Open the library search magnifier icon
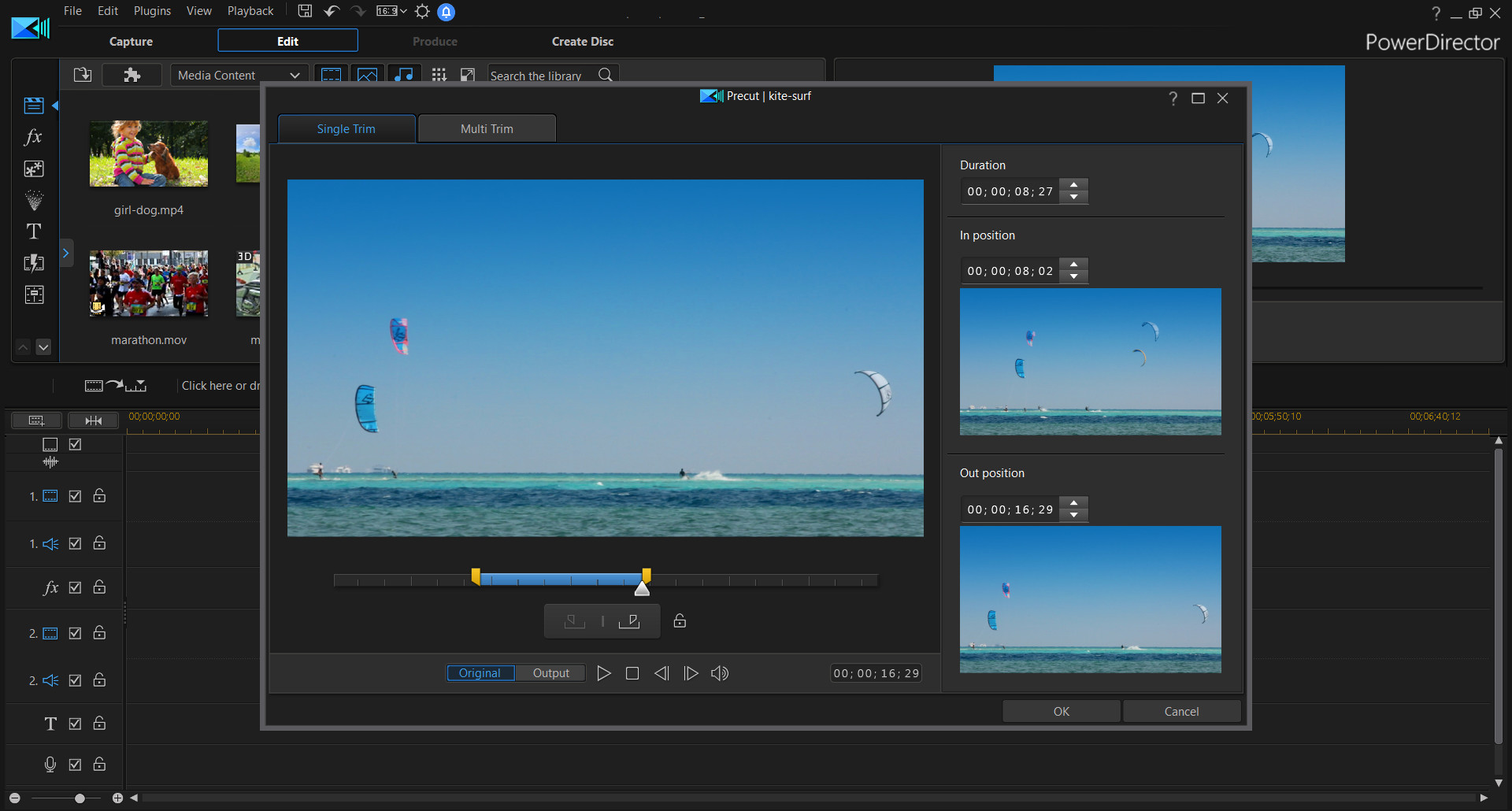Viewport: 1512px width, 811px height. (x=605, y=75)
